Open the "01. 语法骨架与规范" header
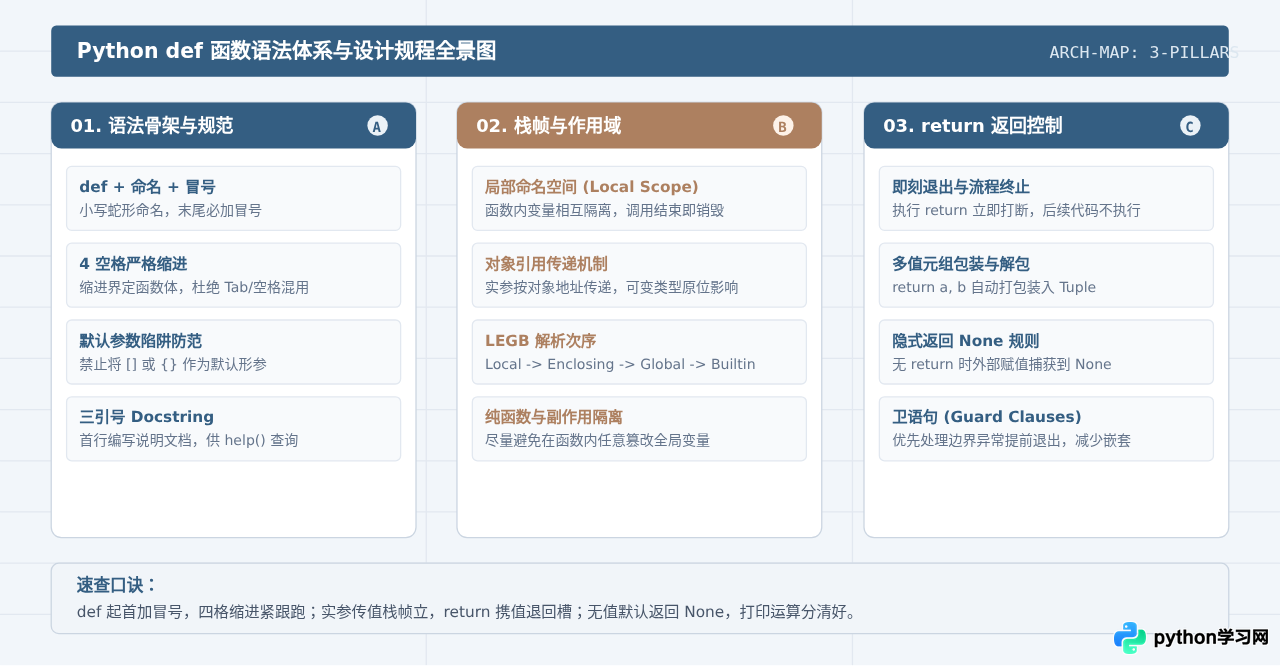The image size is (1280, 666). [x=233, y=126]
